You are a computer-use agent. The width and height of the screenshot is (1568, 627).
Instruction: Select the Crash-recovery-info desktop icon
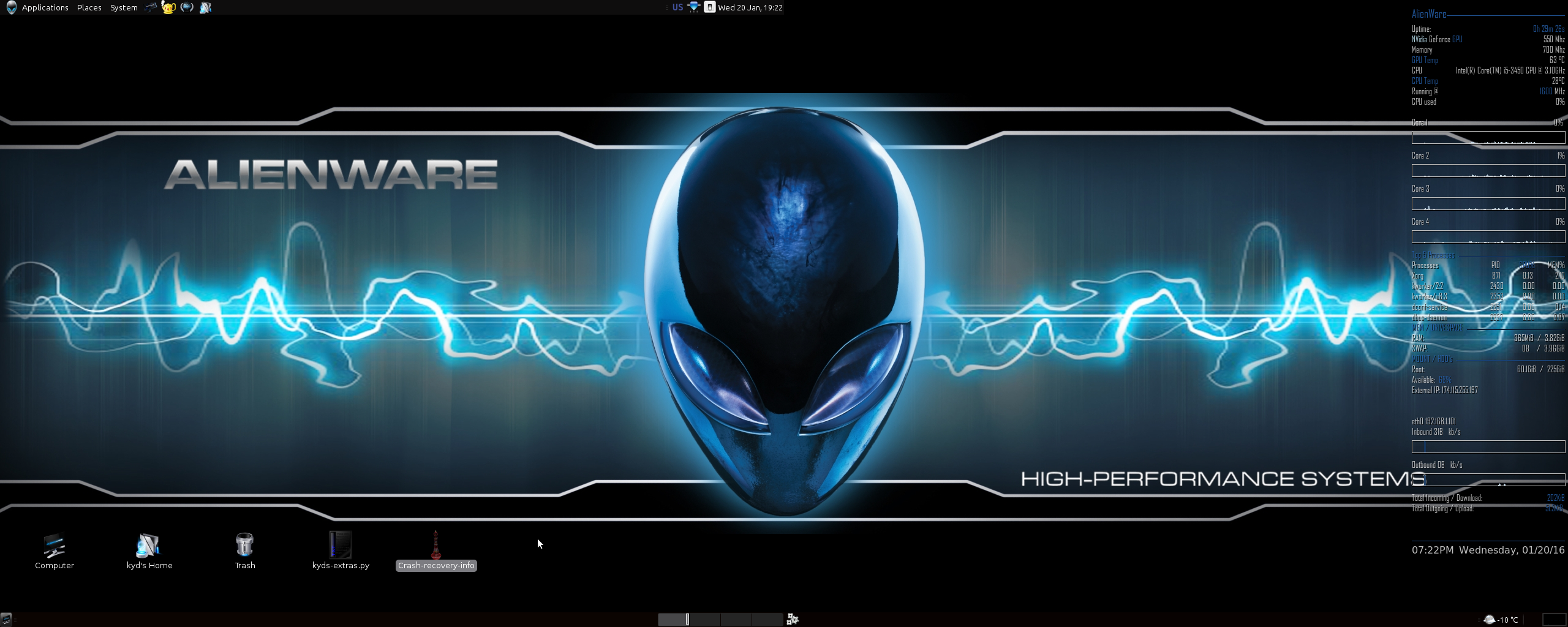coord(436,551)
